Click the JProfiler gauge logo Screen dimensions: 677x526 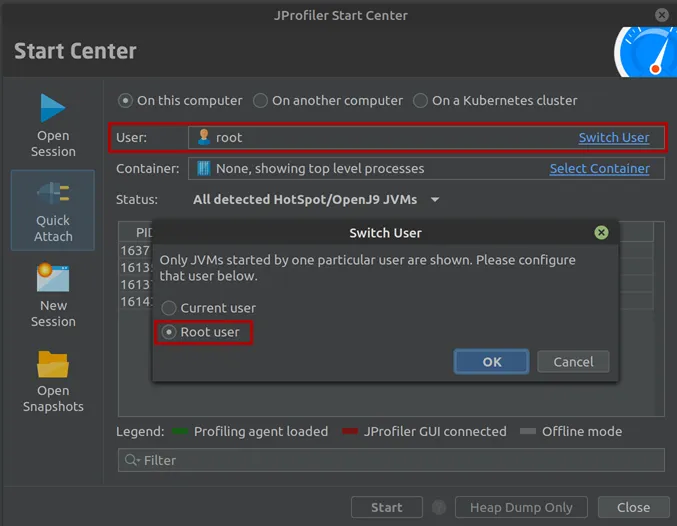[x=645, y=52]
